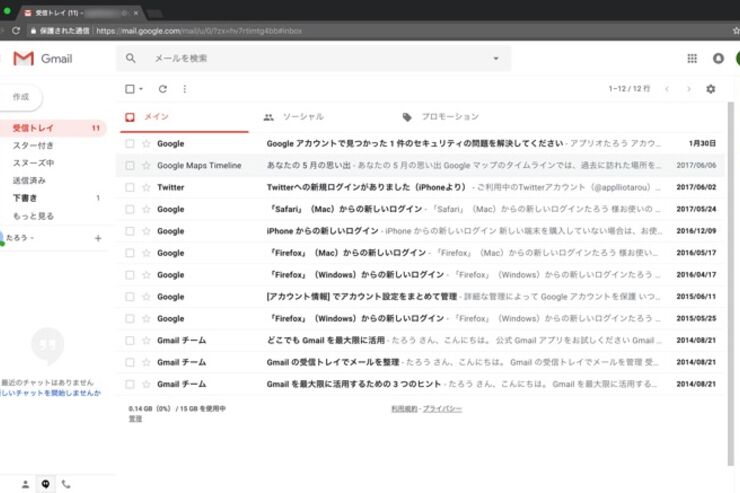The image size is (740, 493).
Task: Star the 3 つのヒント email
Action: pyautogui.click(x=146, y=384)
